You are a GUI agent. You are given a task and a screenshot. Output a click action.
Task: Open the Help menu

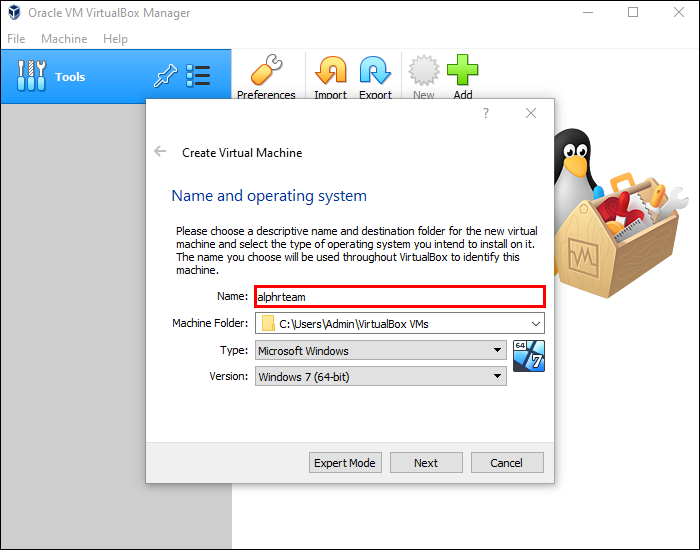(115, 39)
